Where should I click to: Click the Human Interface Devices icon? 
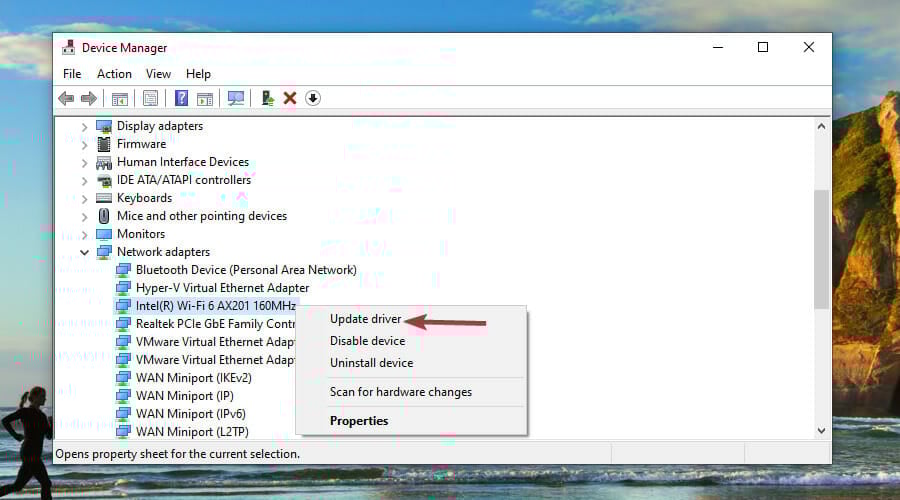(104, 162)
